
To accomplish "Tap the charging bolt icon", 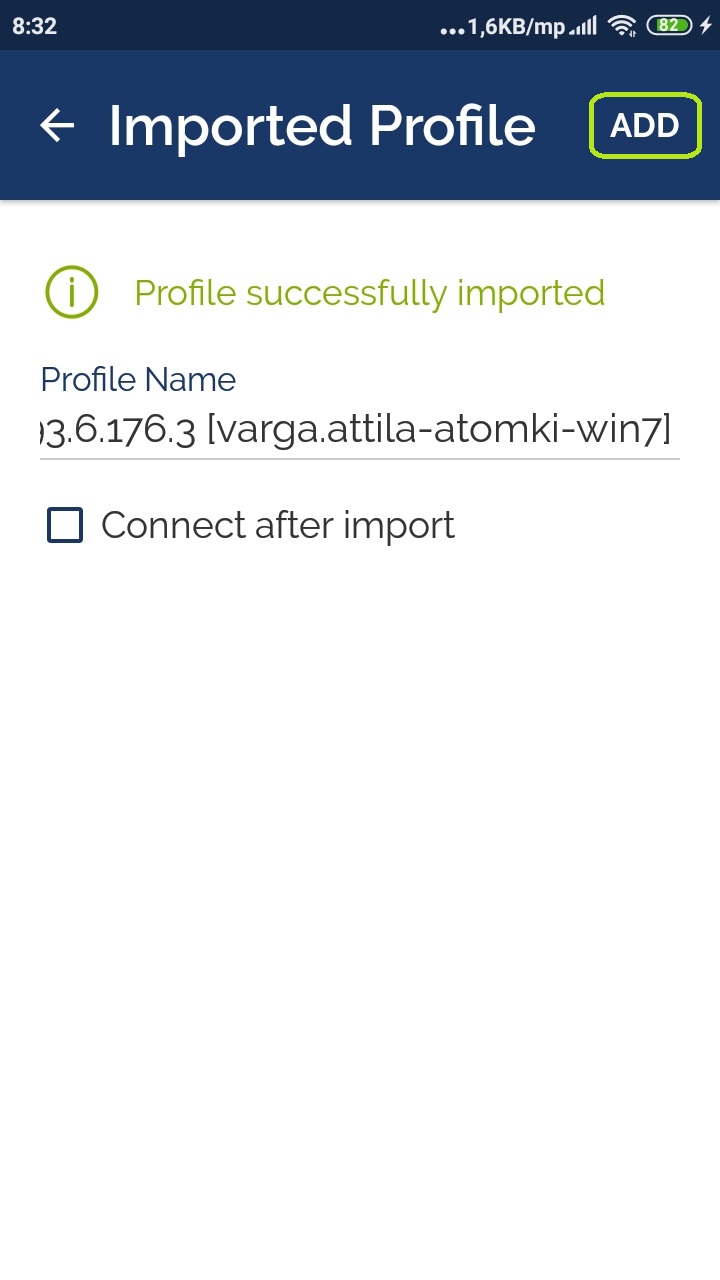I will (x=705, y=26).
